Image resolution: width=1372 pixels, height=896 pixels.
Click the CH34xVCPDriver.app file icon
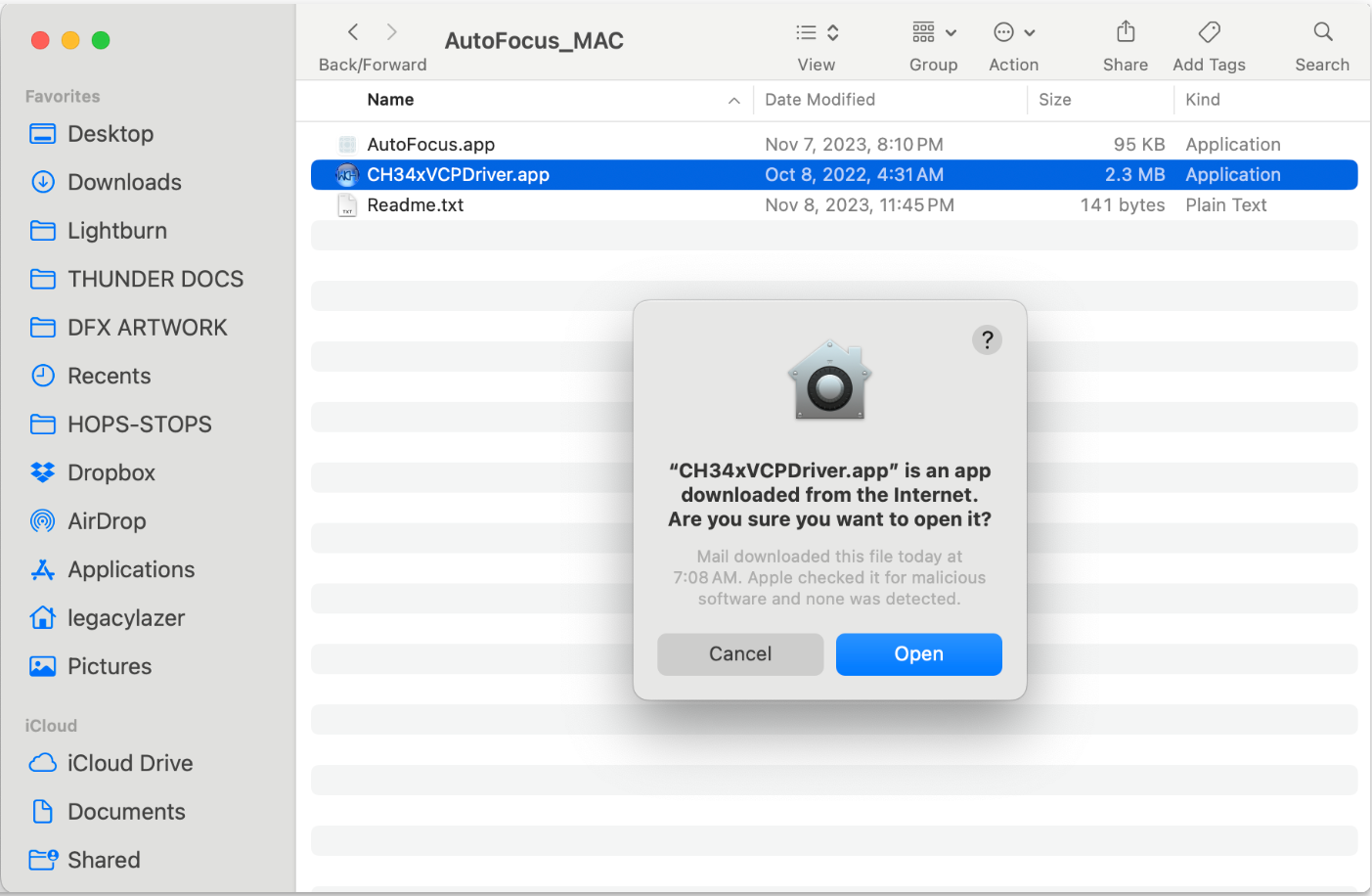347,175
